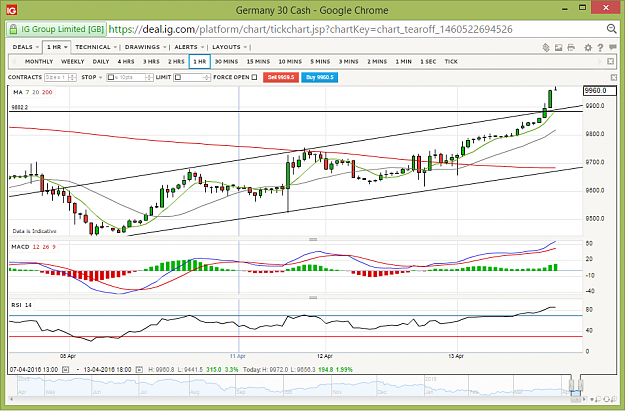Click the browser URL address bar
Viewport: 625px width, 413px height.
pos(311,29)
